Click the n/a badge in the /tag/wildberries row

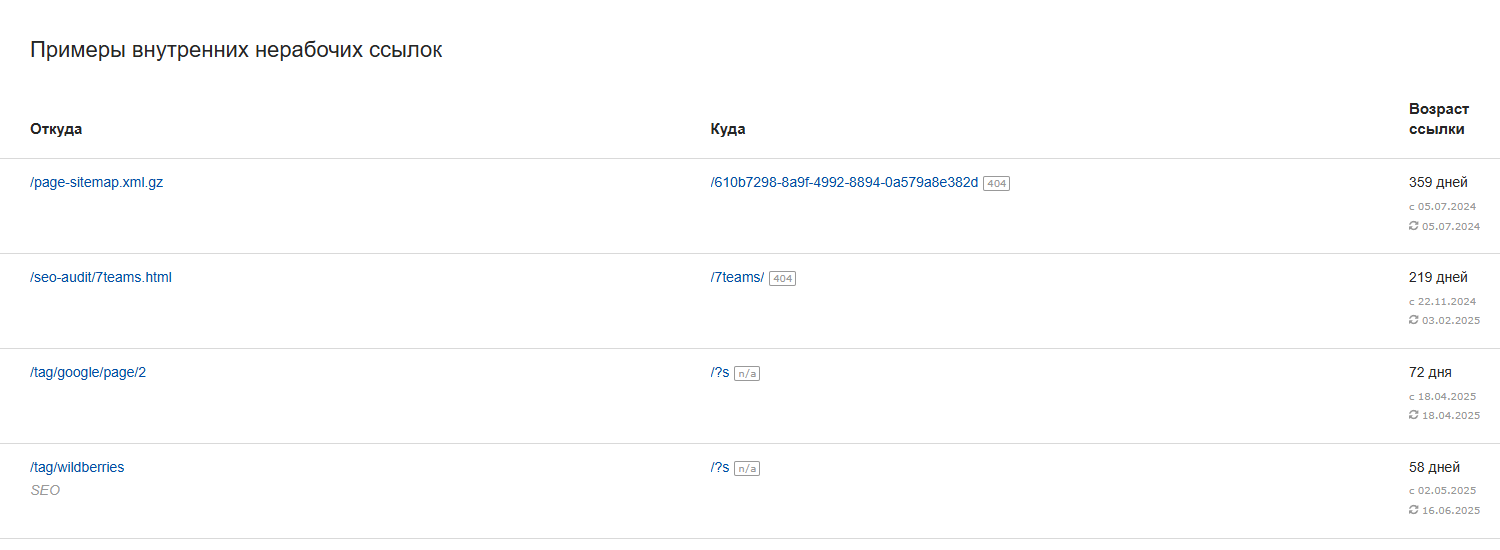pyautogui.click(x=747, y=468)
